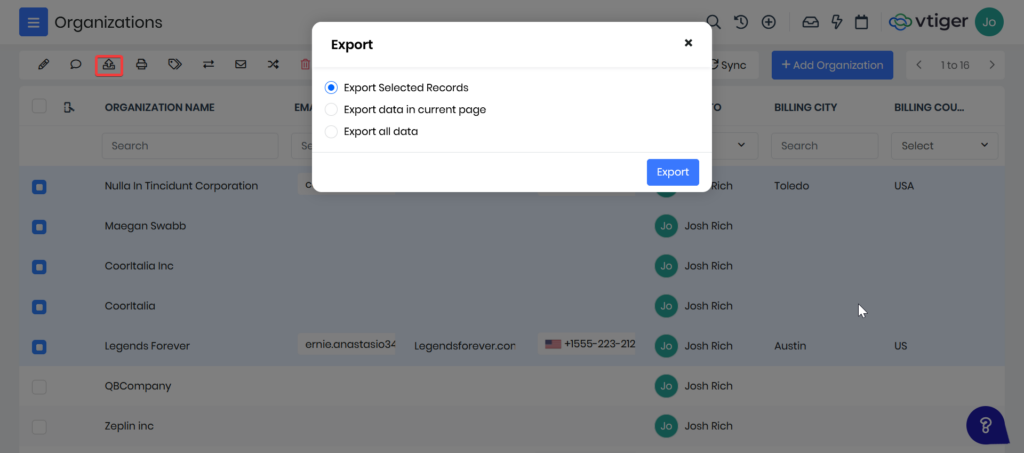
Task: Click the comment bubble toolbar icon
Action: (x=76, y=65)
